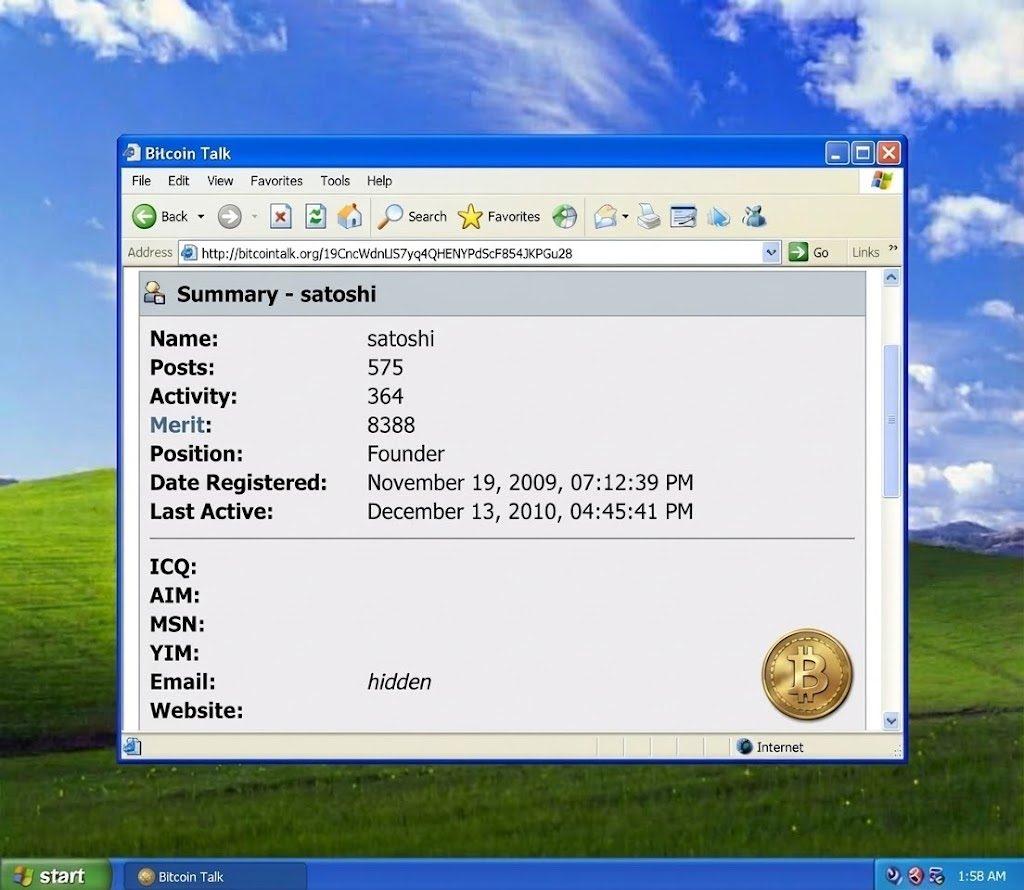Click the Summary - satoshi heading

tap(276, 294)
